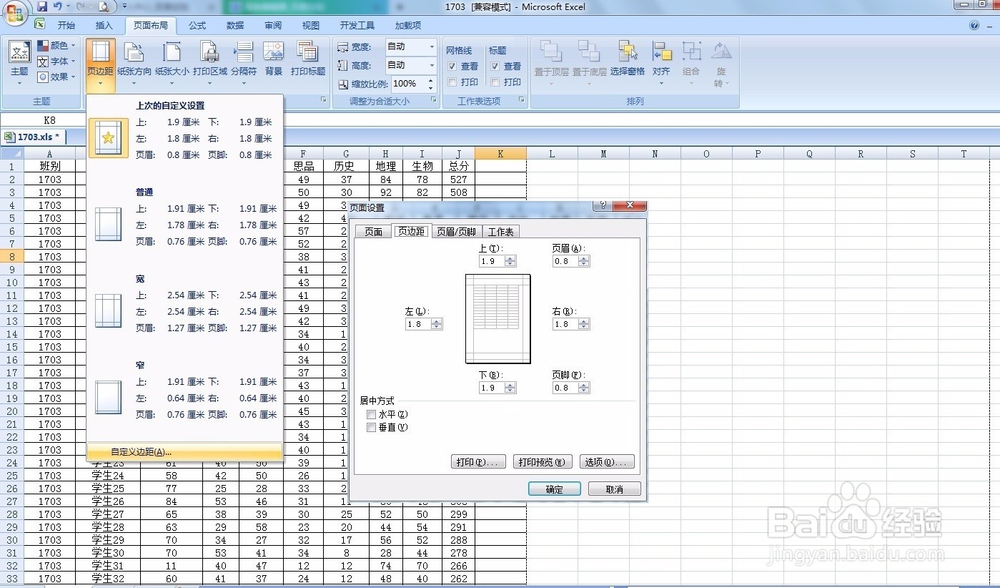Click the Bottom (下) margin field
Viewport: 1000px width, 588px height.
tap(492, 388)
